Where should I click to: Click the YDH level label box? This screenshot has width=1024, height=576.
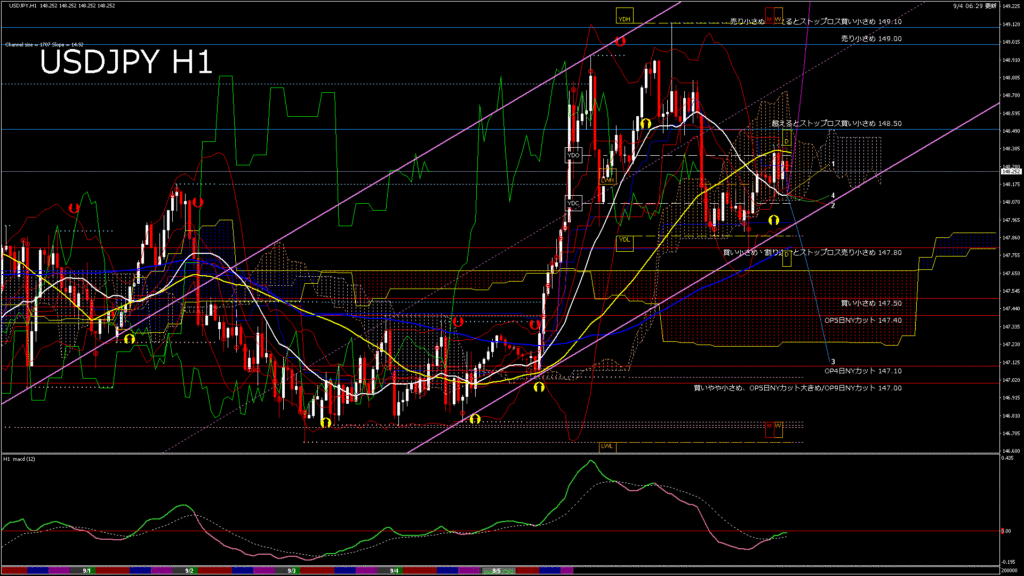point(625,19)
